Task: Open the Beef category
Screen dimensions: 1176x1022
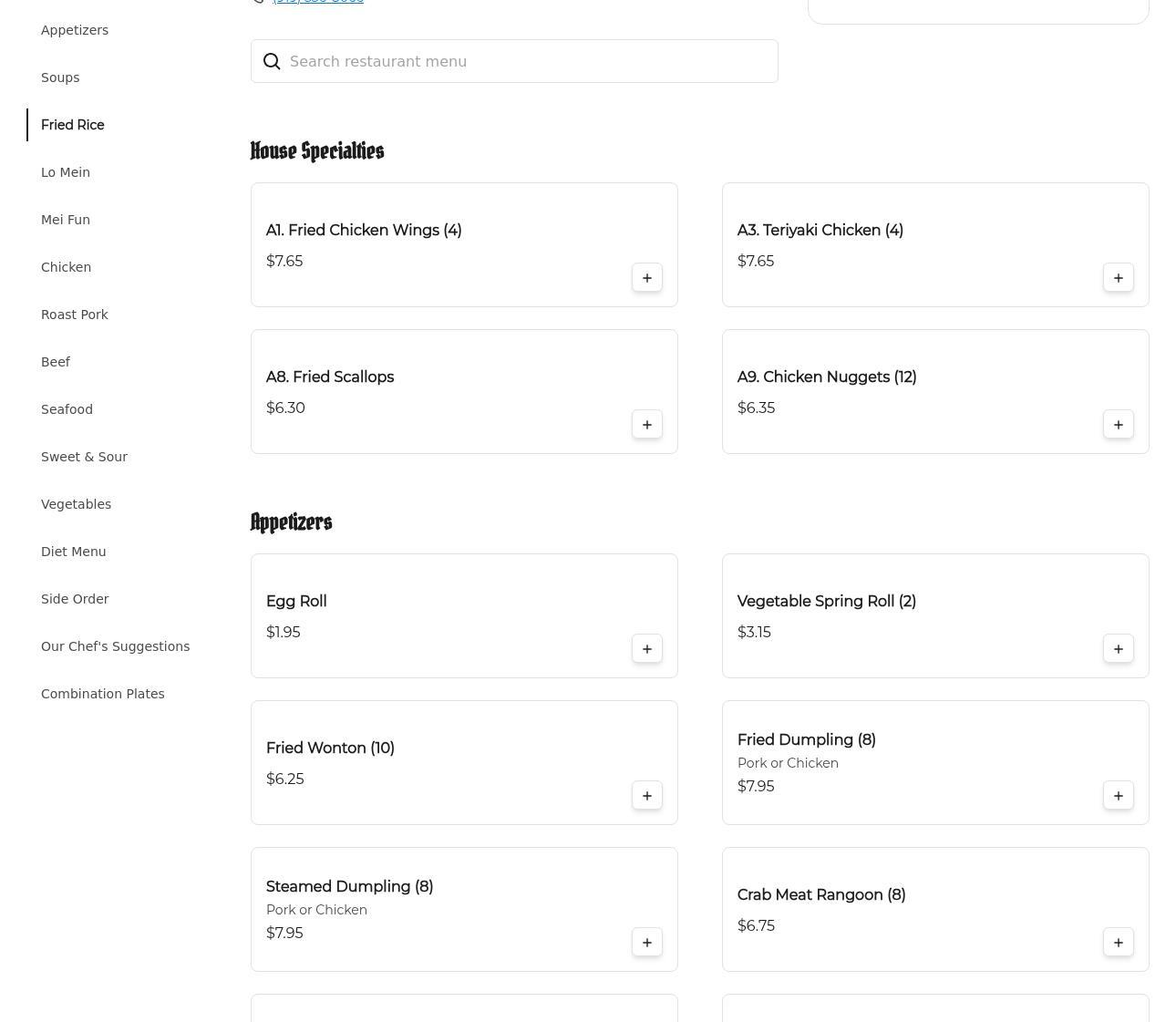Action: [56, 362]
